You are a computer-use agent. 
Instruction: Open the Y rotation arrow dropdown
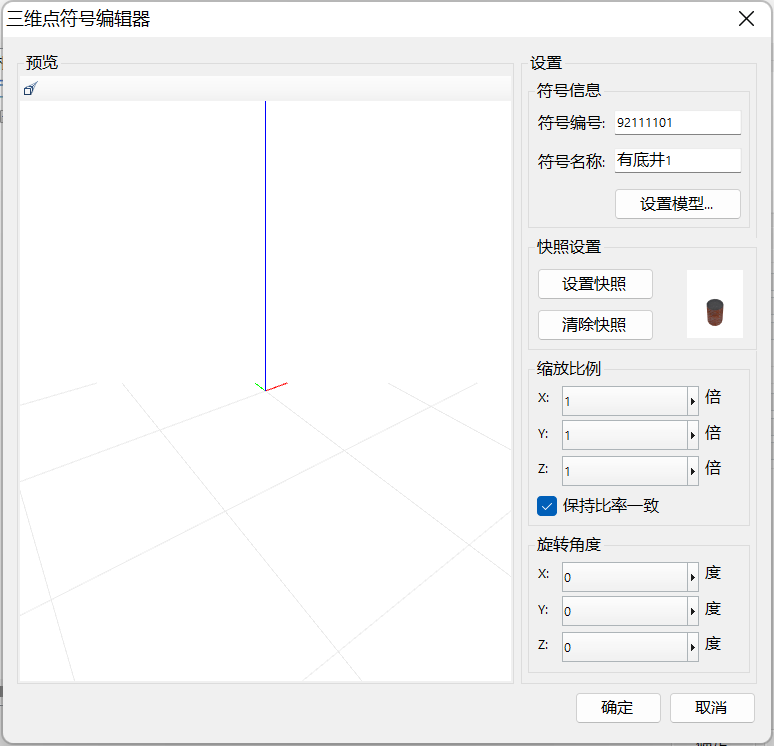(693, 611)
